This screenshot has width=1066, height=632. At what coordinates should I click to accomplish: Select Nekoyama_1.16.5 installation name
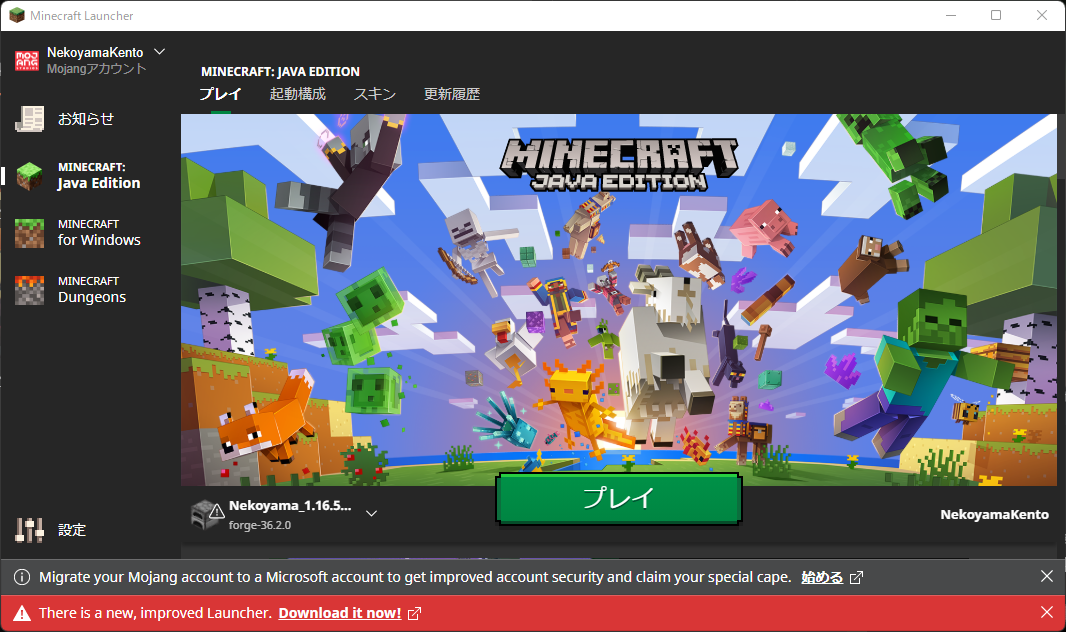click(x=290, y=506)
